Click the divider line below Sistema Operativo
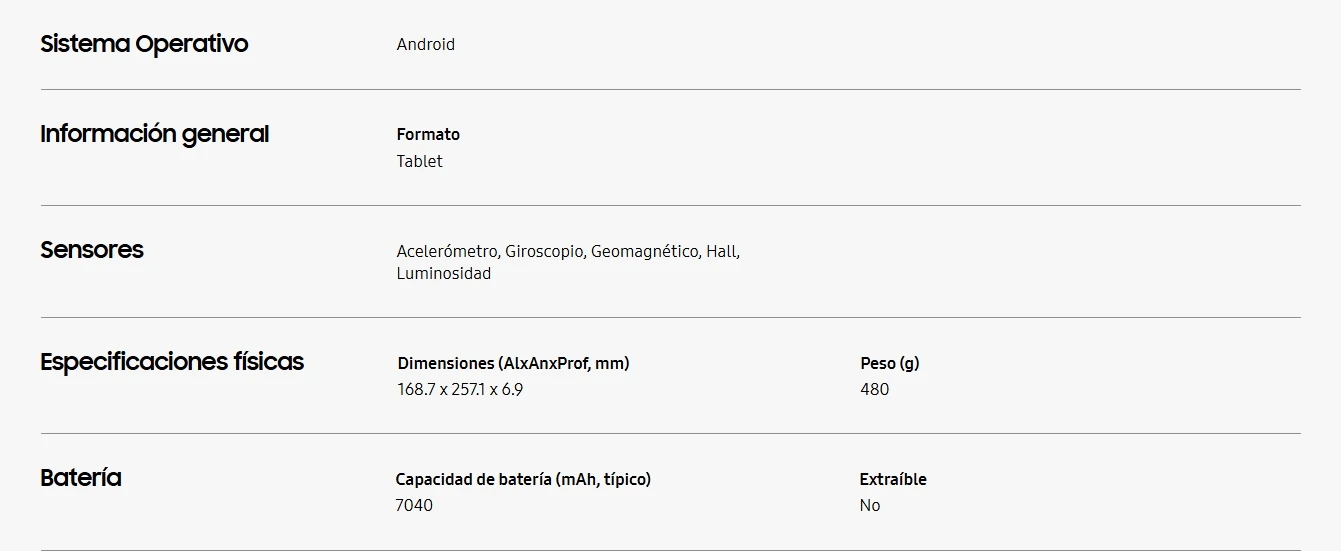This screenshot has width=1341, height=551. tap(670, 89)
